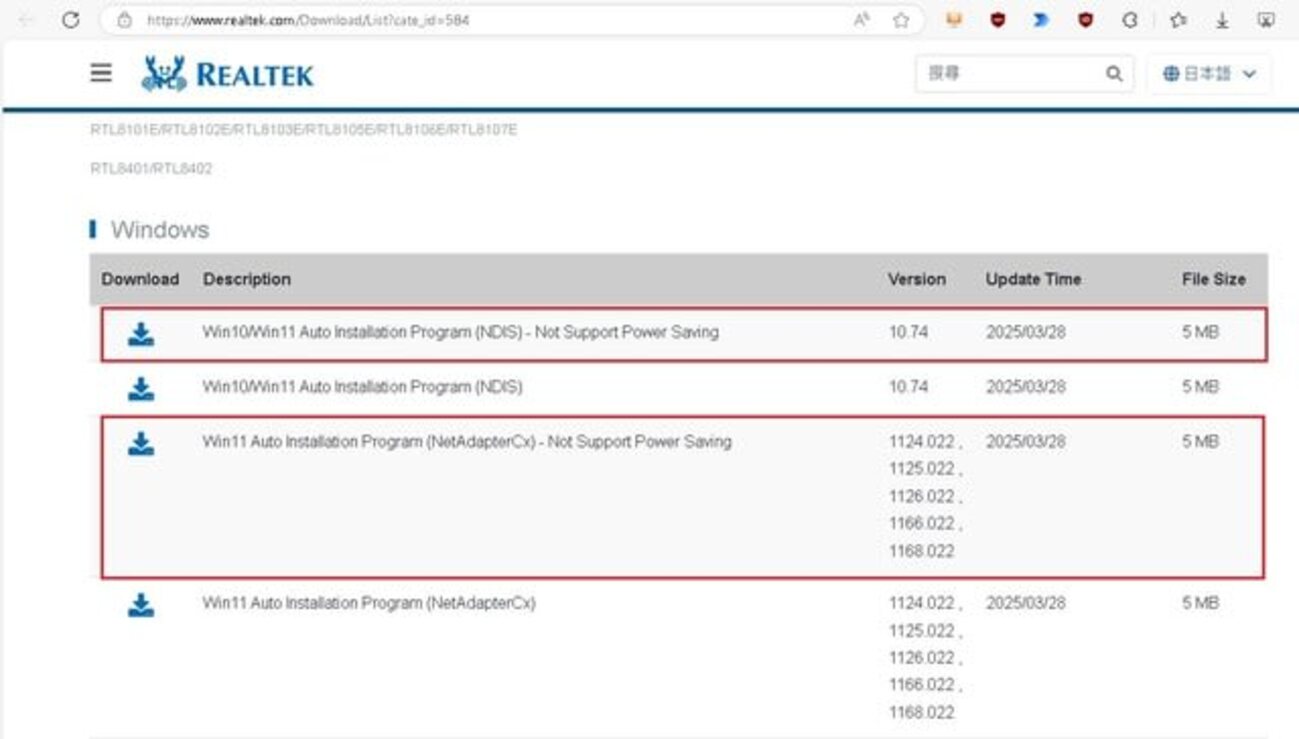Download the Win10/Win11 NDIS Auto Installation Program
The width and height of the screenshot is (1299, 739).
pos(141,387)
